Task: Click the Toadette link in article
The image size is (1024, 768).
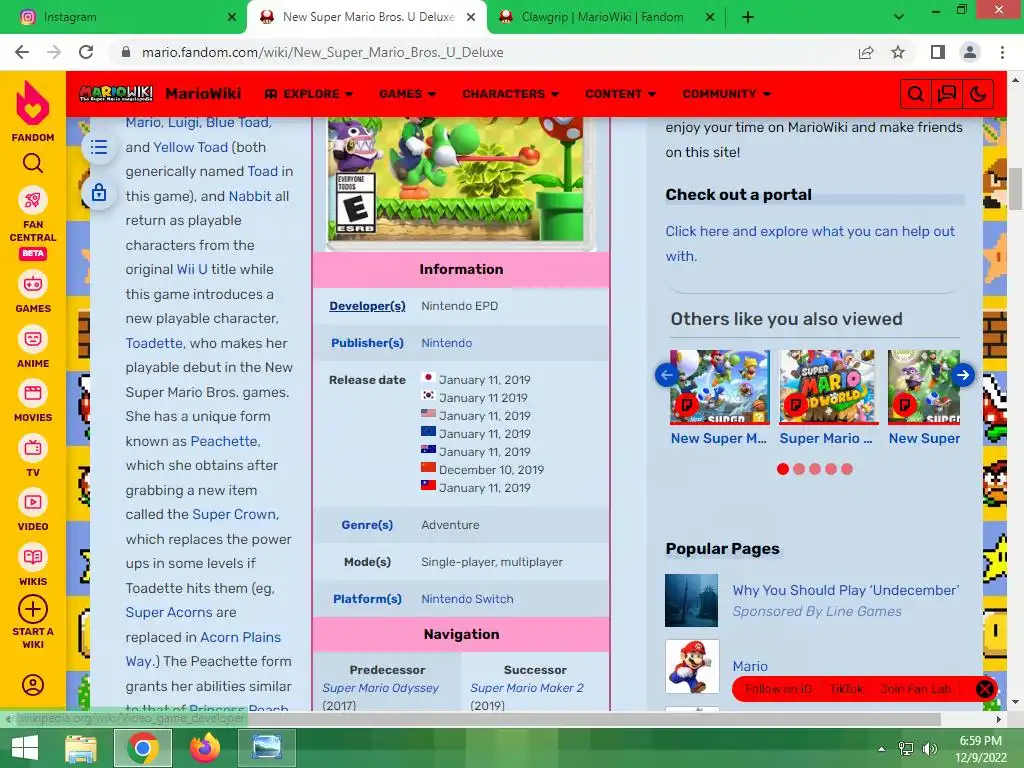Action: click(x=154, y=343)
